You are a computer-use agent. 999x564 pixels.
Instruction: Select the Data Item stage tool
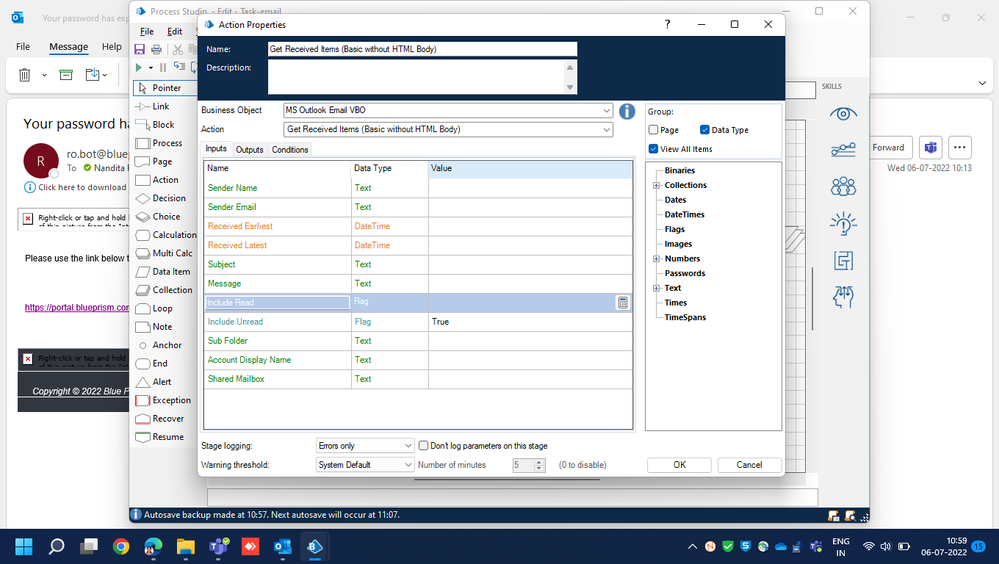(170, 271)
